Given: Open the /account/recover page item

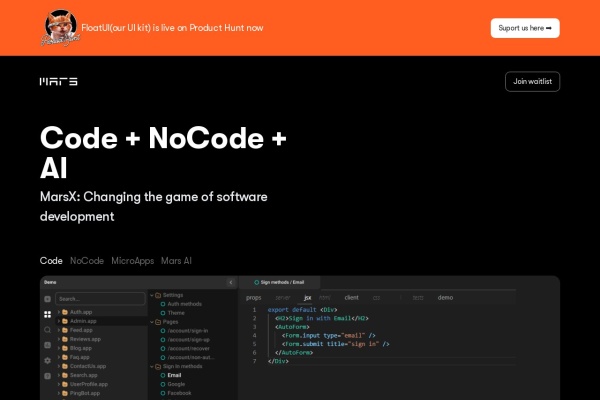Looking at the screenshot, I should (185, 348).
